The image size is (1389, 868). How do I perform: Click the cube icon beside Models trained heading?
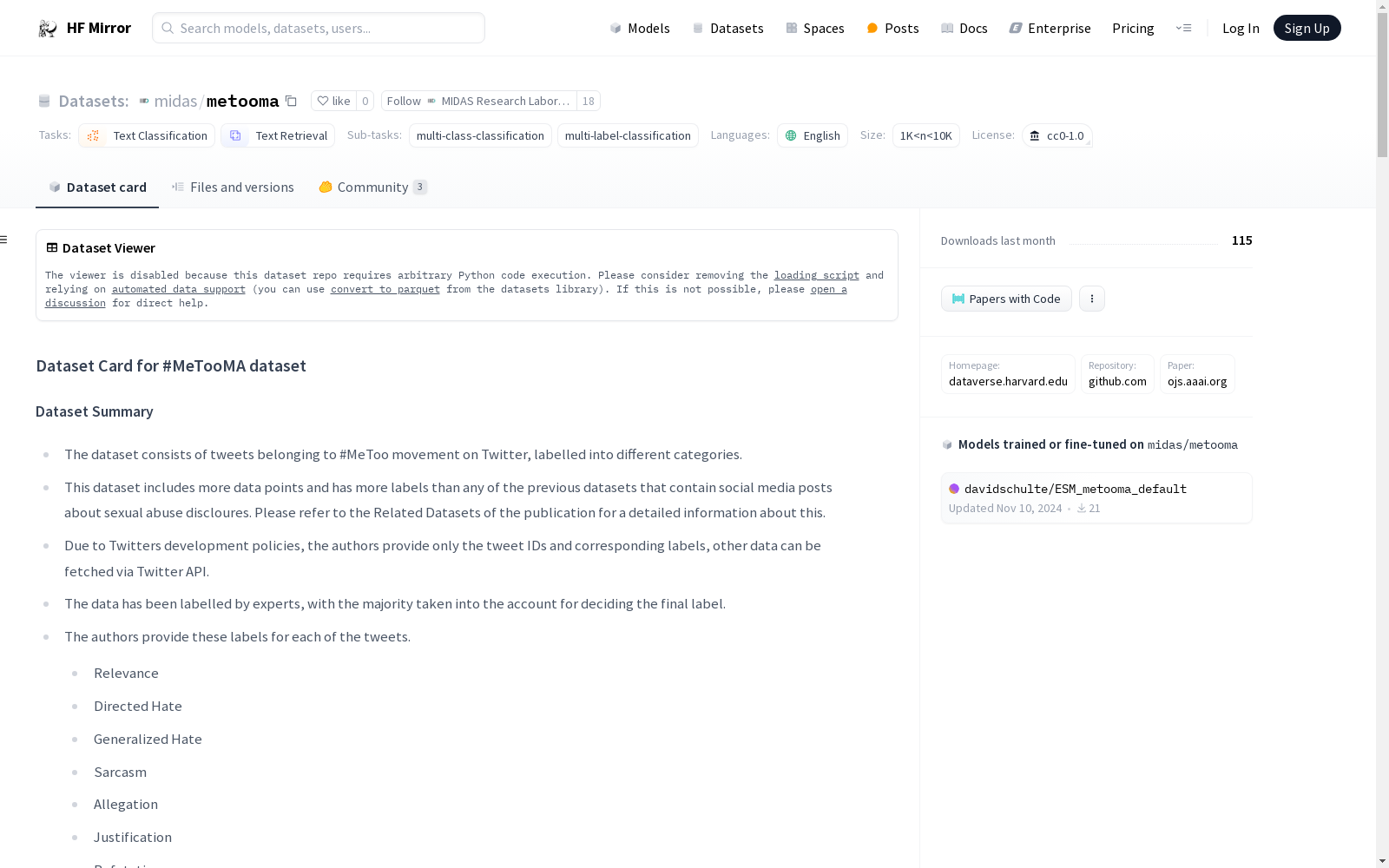coord(947,444)
